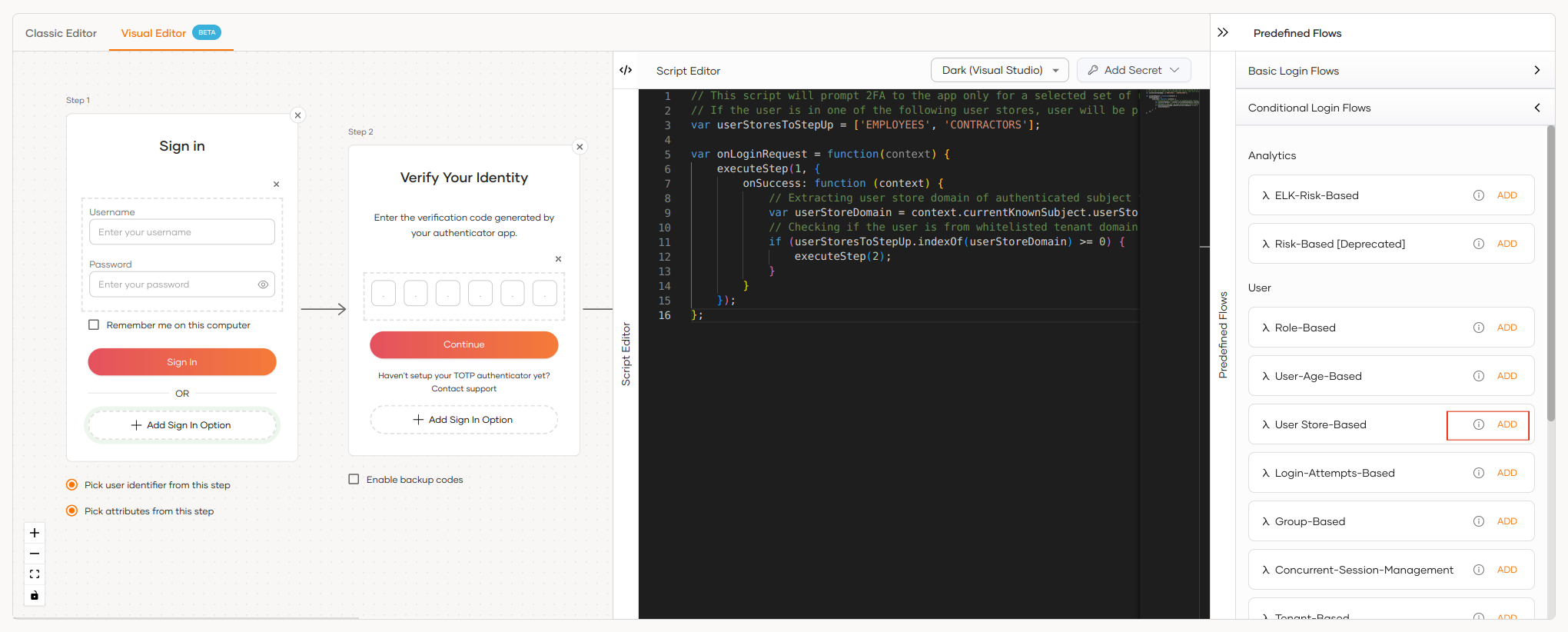Collapse the Predefined Flows panel
This screenshot has width=1568, height=632.
[1223, 32]
